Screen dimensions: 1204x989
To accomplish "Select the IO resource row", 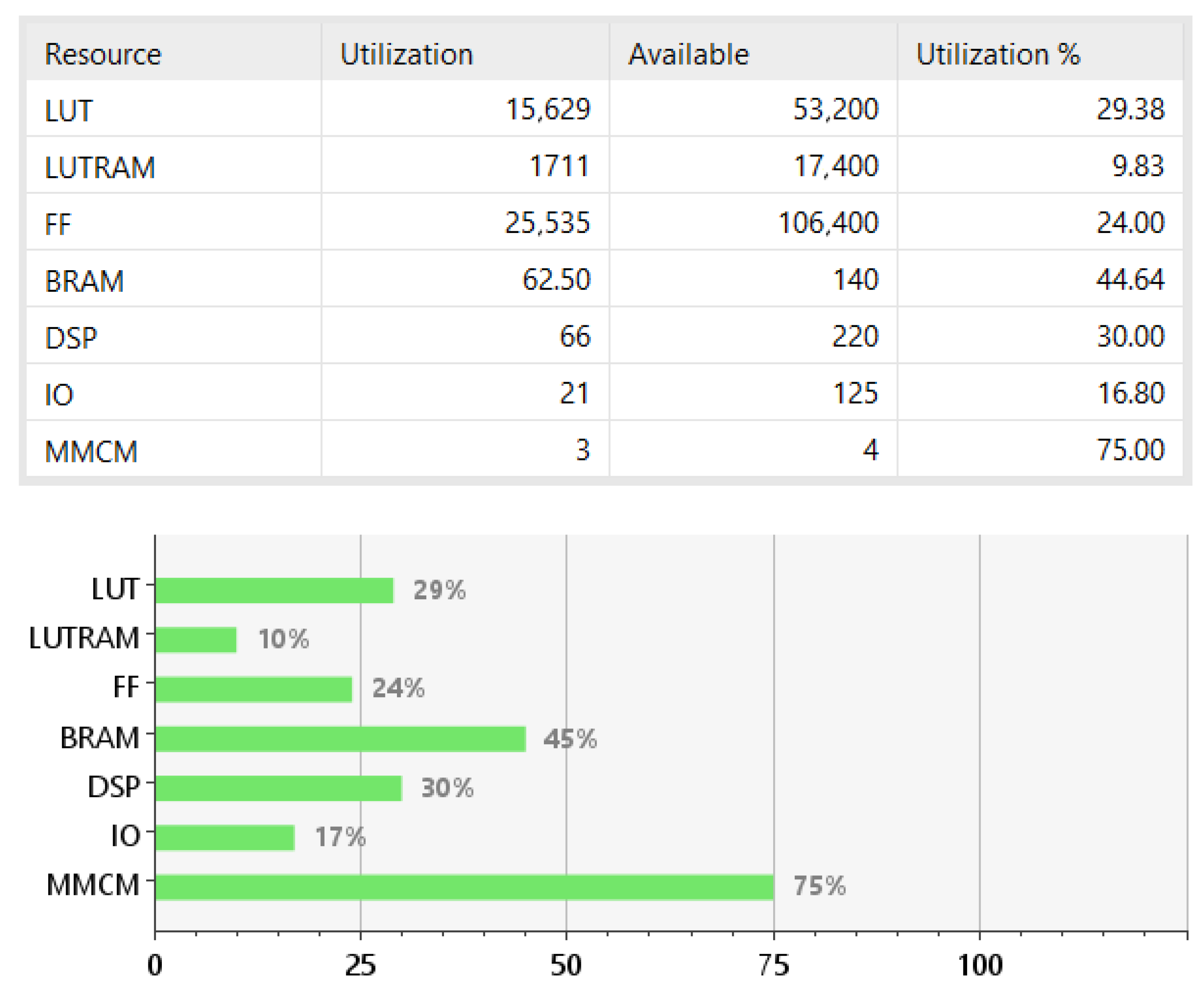I will point(59,394).
